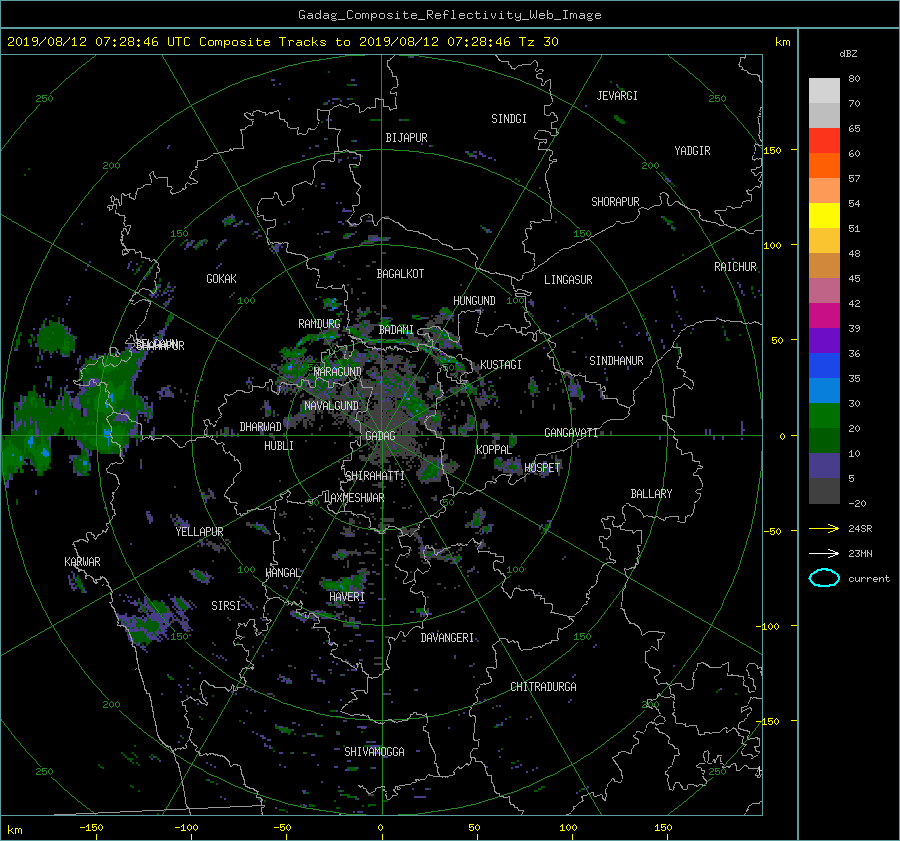The width and height of the screenshot is (900, 841).
Task: Click the dBZ legend heading
Action: (848, 53)
